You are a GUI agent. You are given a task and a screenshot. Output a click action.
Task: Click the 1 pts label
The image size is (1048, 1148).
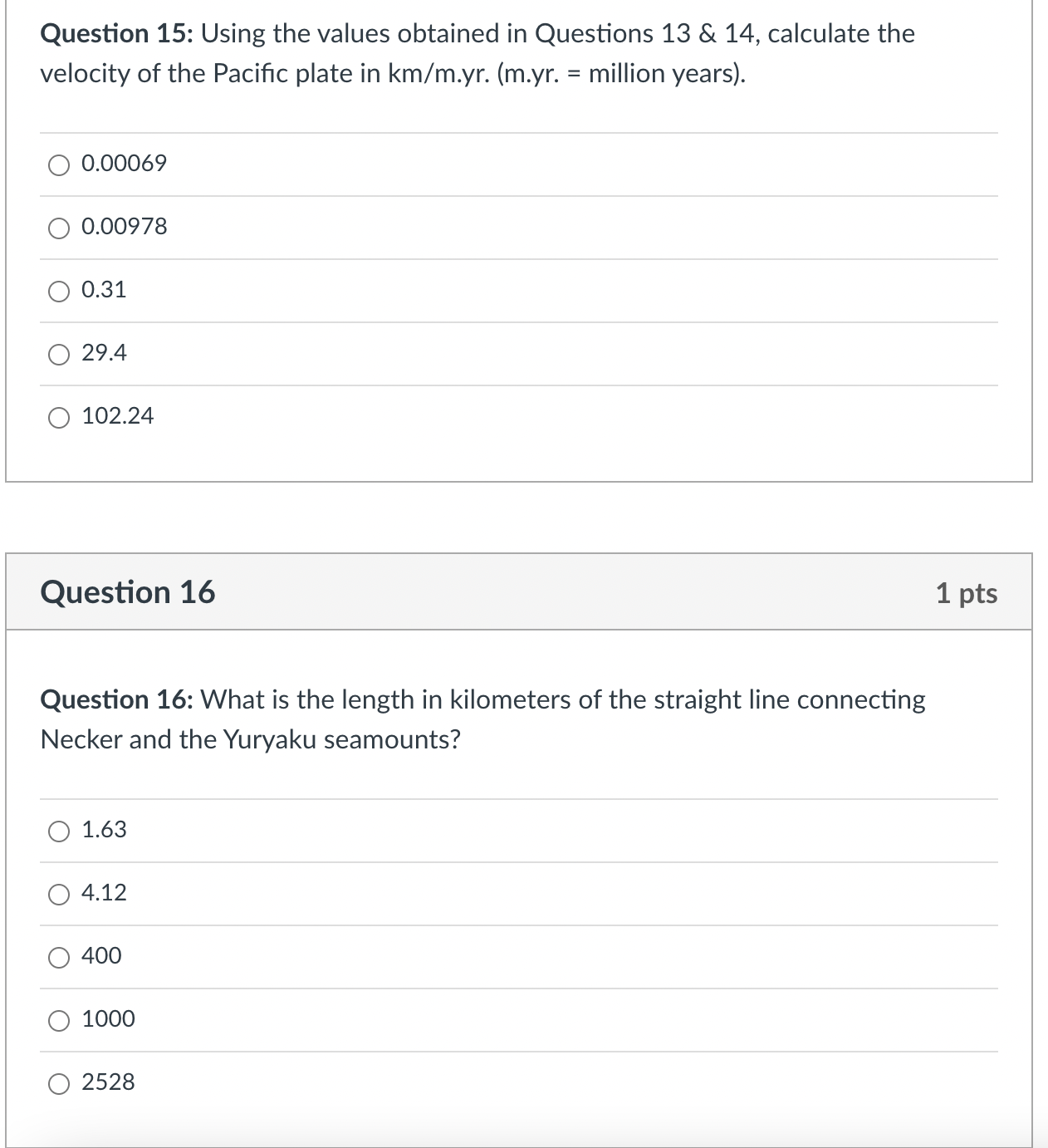967,593
